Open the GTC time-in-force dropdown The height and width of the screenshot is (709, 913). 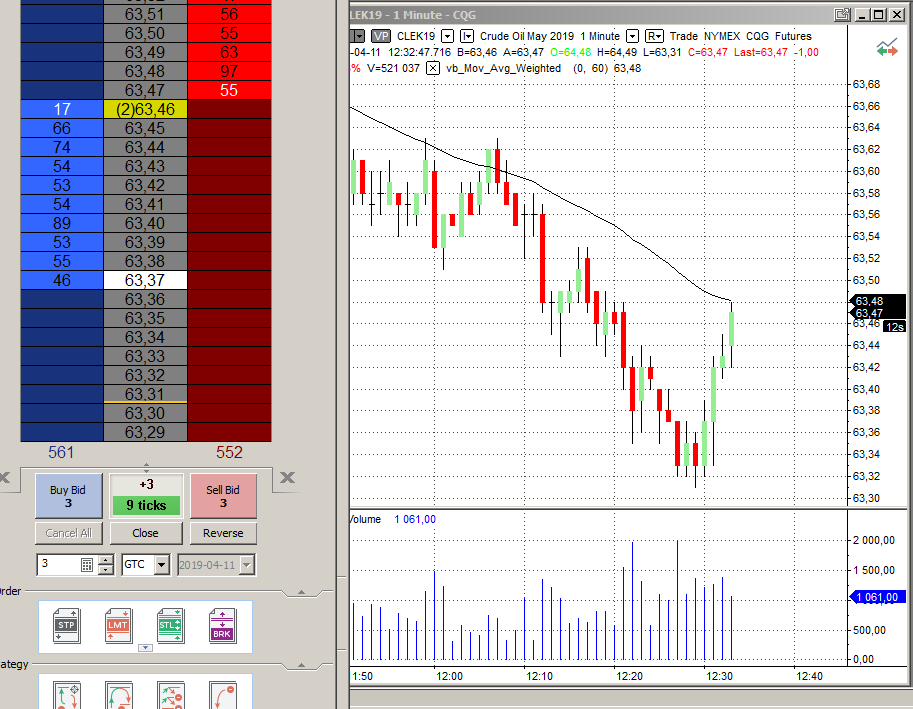coord(162,565)
